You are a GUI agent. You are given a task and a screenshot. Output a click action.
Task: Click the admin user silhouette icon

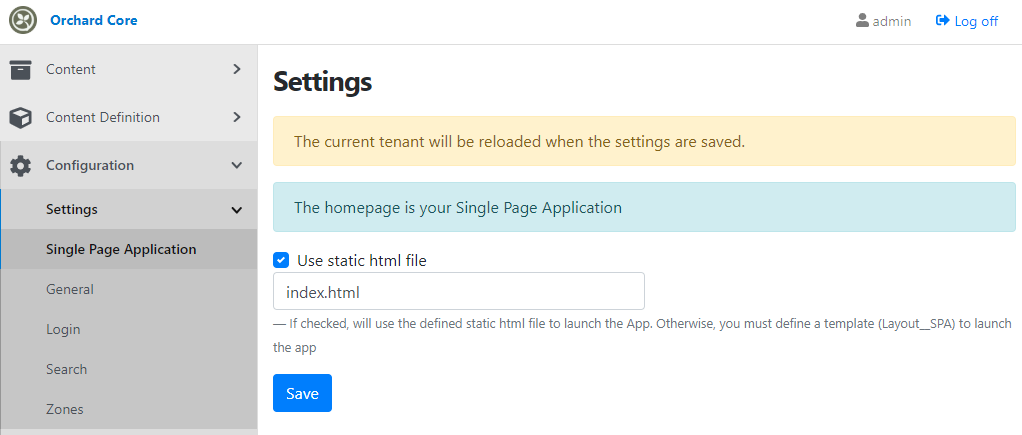[862, 21]
